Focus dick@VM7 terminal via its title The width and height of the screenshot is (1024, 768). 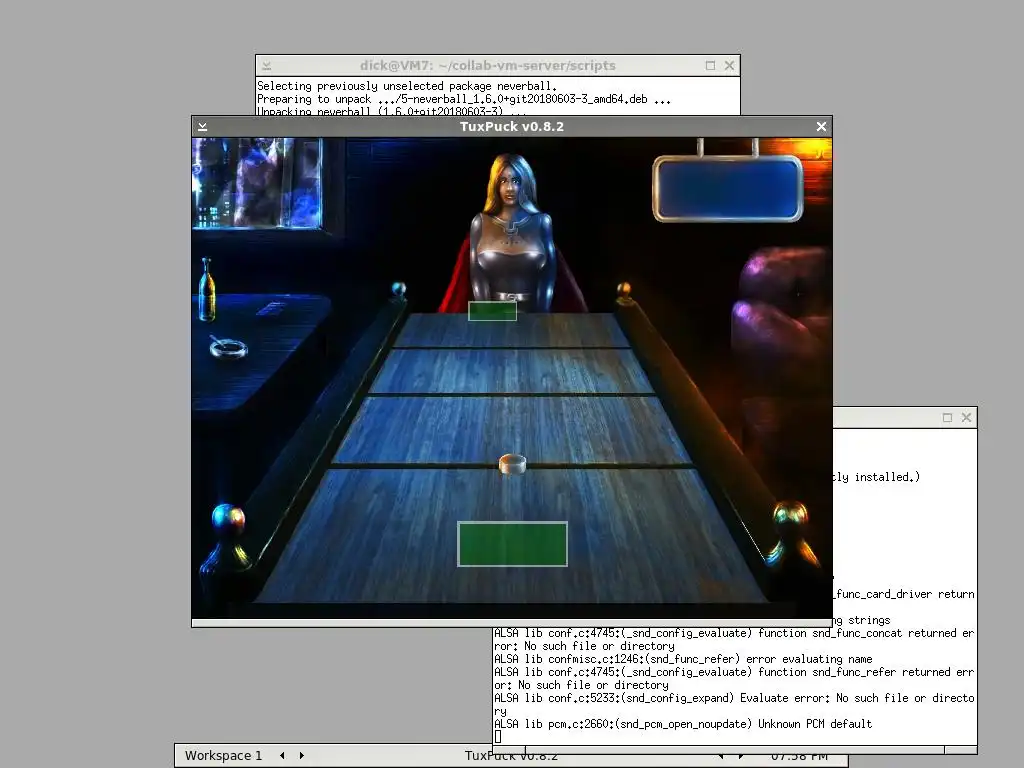click(x=487, y=65)
